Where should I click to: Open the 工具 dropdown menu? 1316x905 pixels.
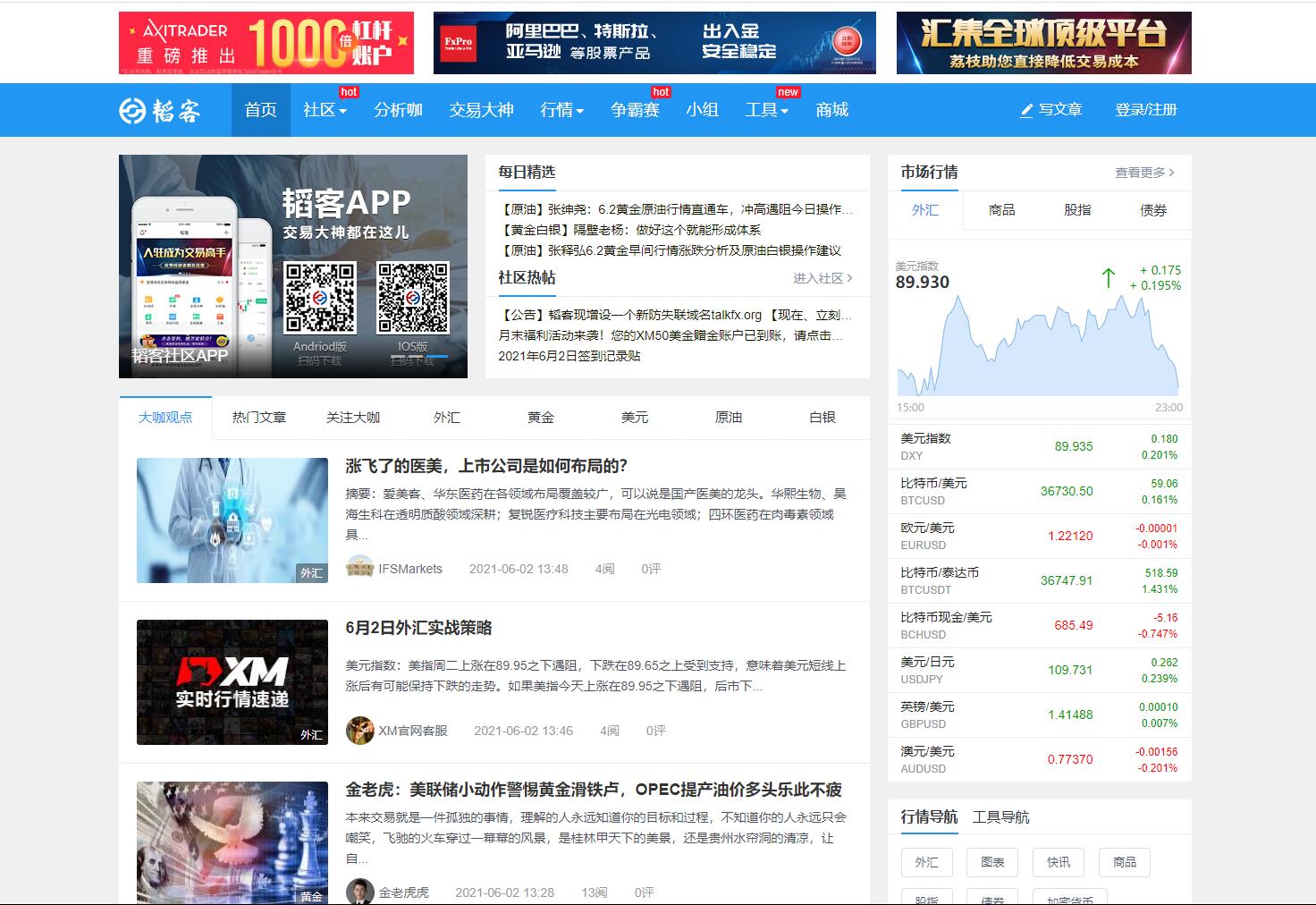[x=766, y=110]
